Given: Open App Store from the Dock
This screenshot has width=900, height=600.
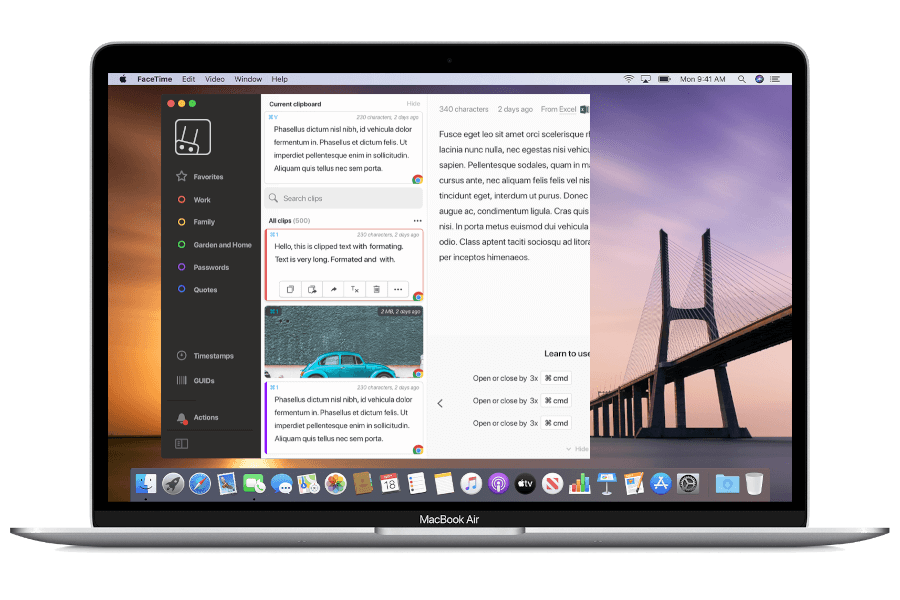Looking at the screenshot, I should [x=661, y=483].
